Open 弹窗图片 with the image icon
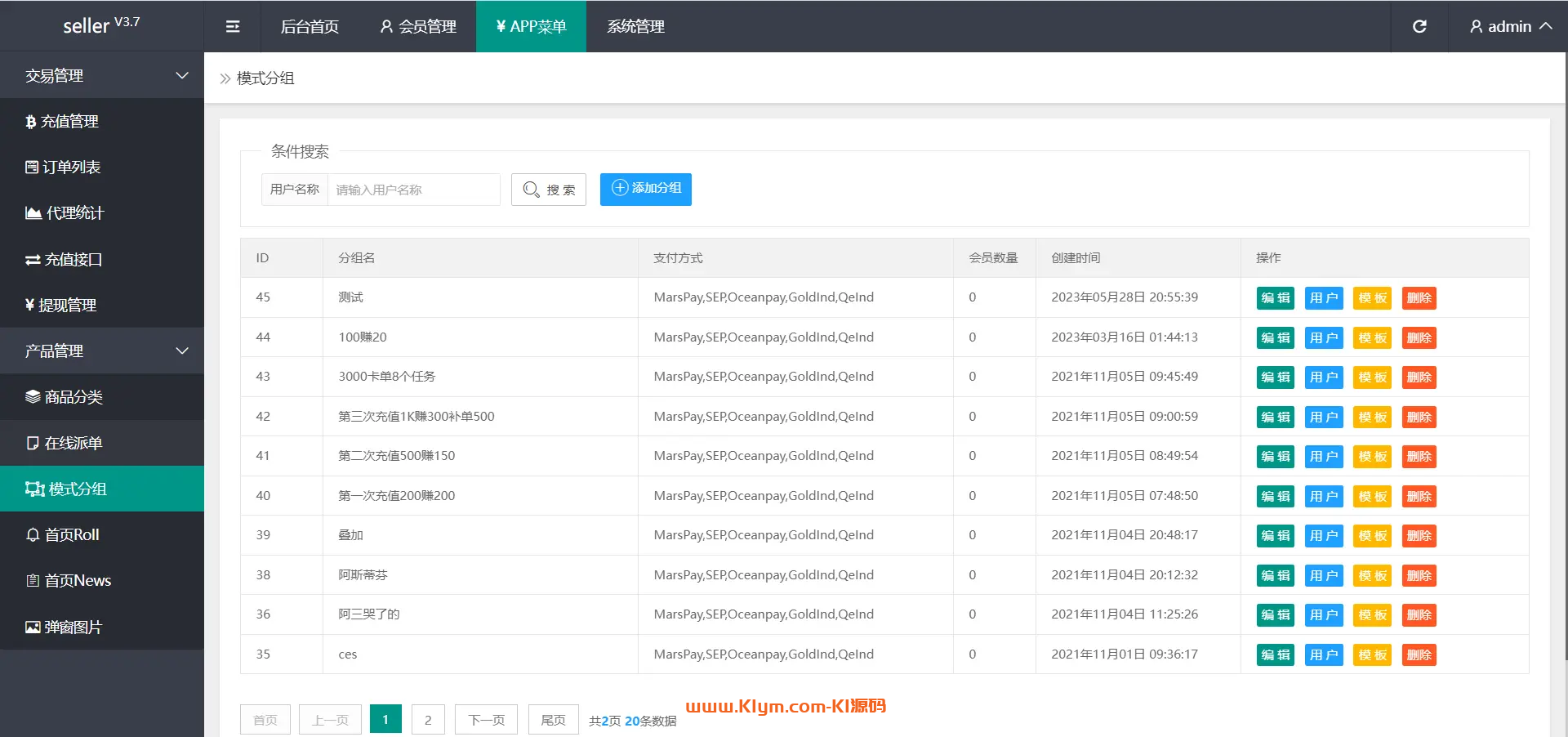 (64, 628)
